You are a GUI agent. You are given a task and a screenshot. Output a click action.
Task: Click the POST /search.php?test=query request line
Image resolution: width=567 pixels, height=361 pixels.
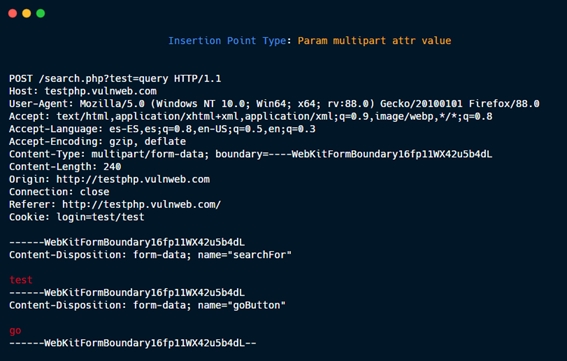[x=115, y=78]
